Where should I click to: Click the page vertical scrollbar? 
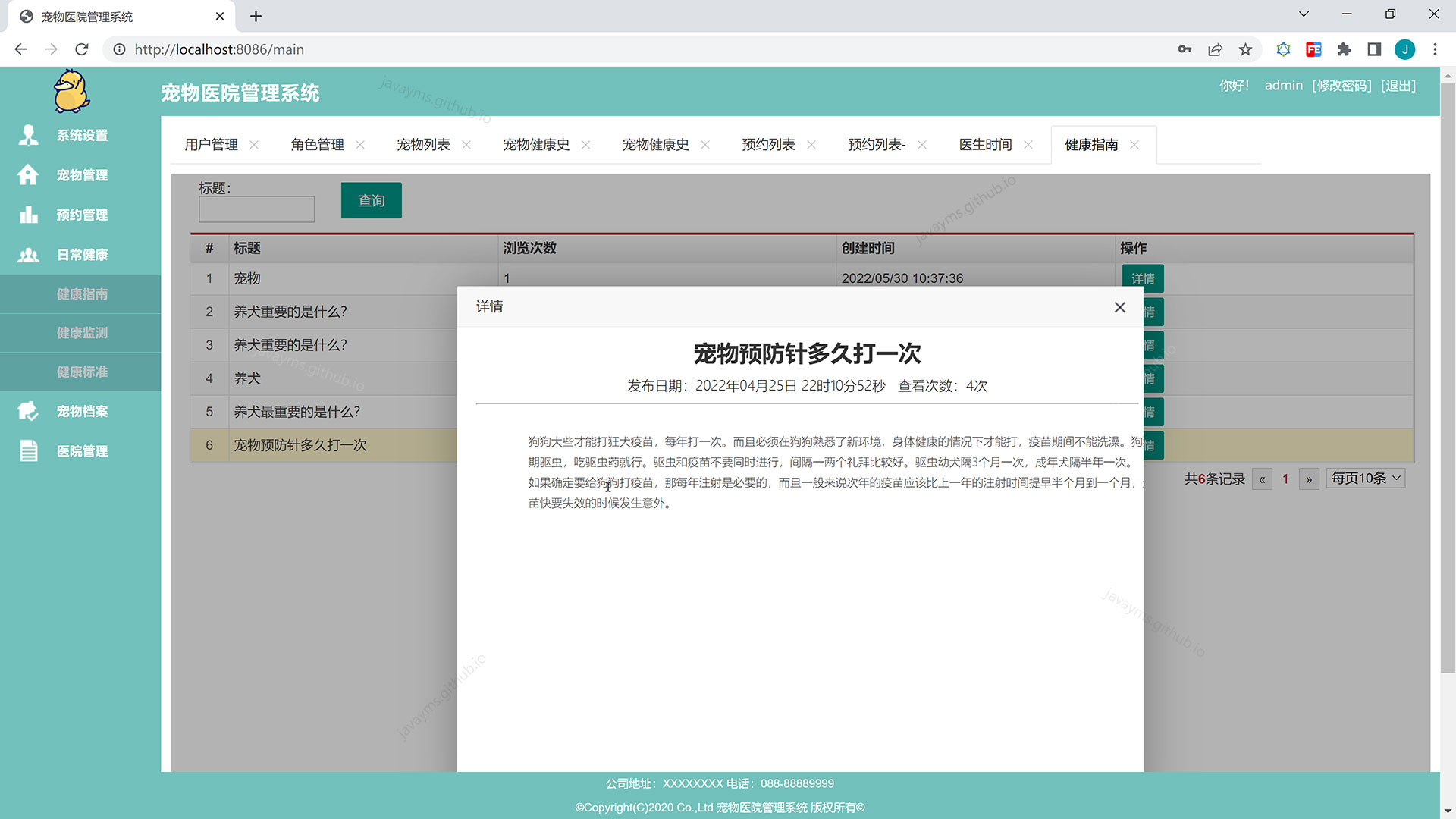point(1448,379)
